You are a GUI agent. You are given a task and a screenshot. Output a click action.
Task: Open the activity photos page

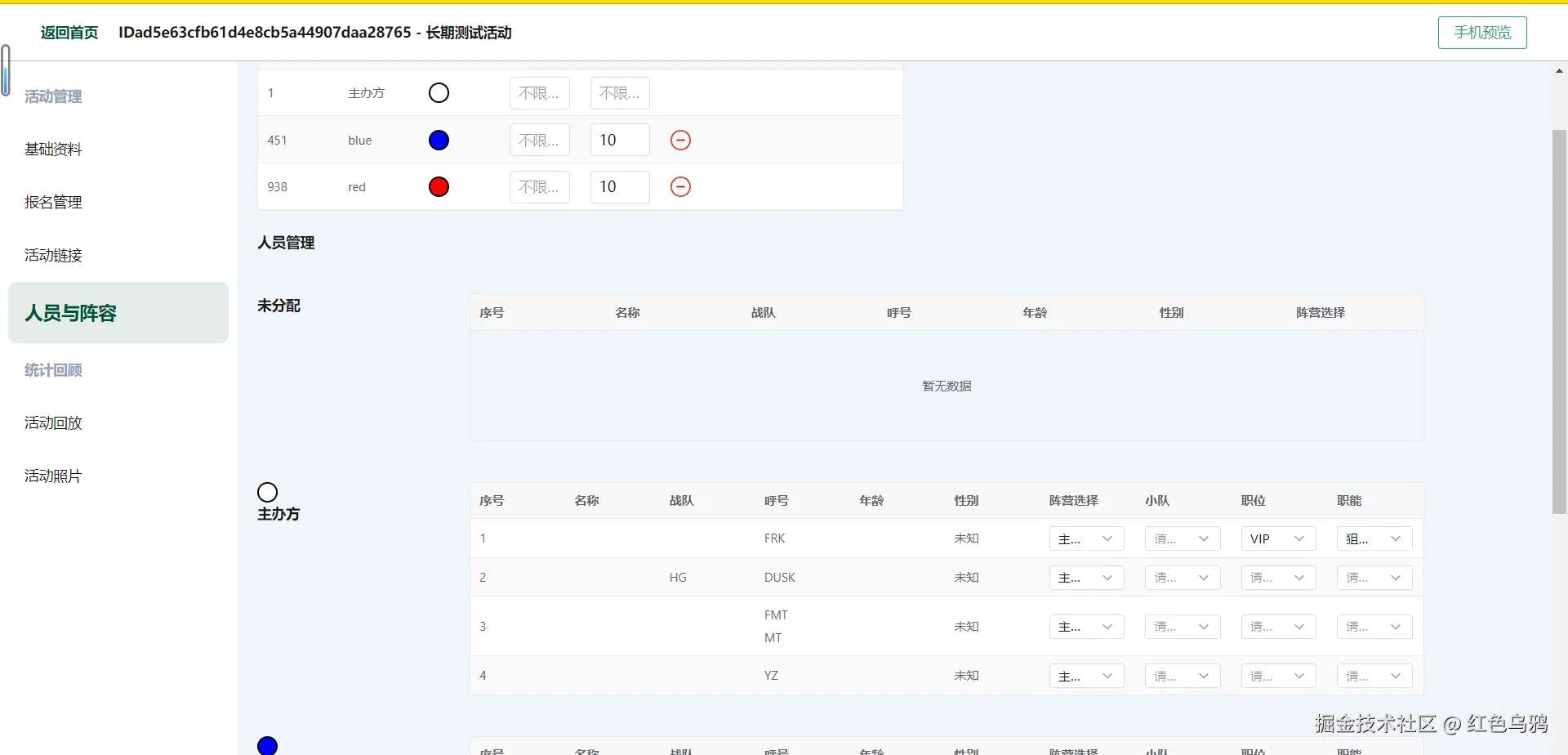pyautogui.click(x=53, y=476)
